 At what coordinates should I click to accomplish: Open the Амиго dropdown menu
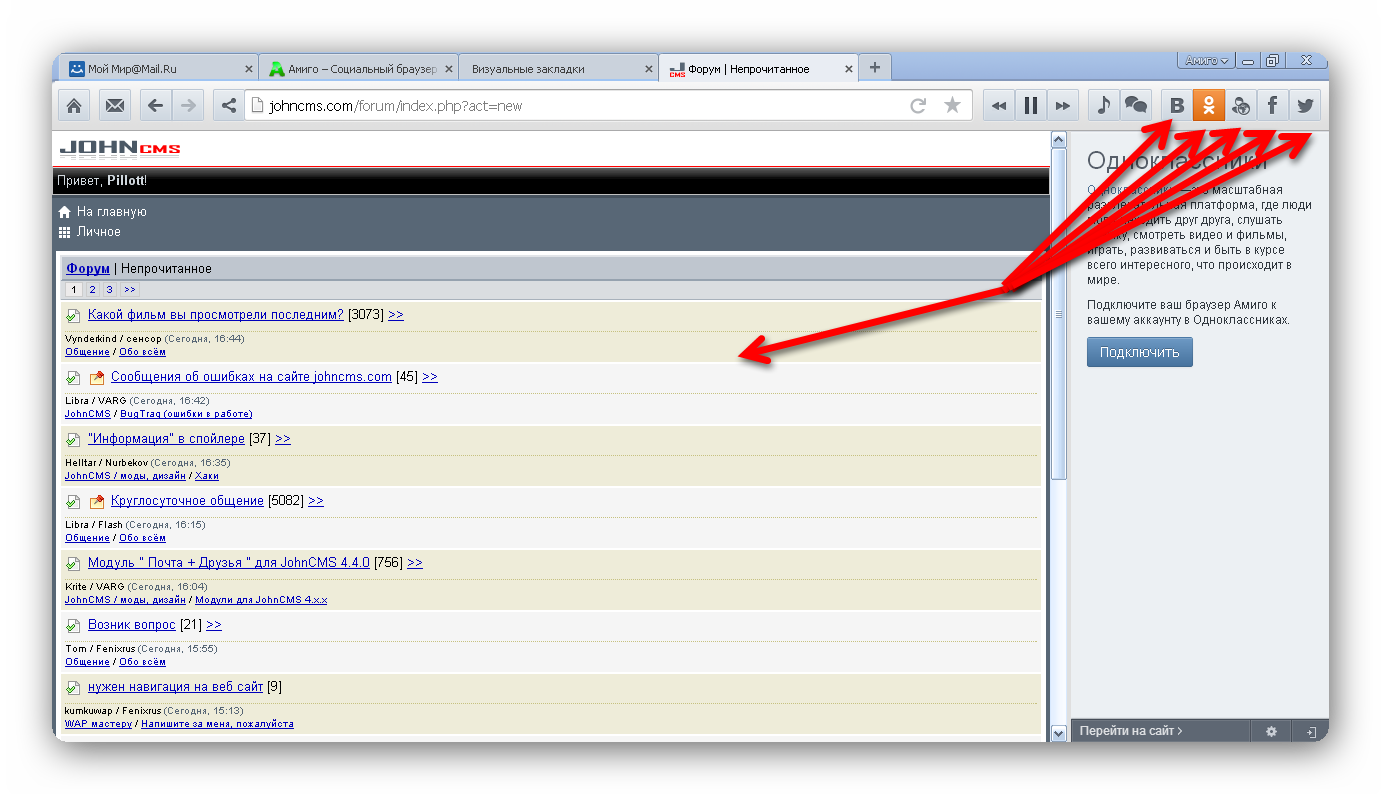coord(1206,61)
